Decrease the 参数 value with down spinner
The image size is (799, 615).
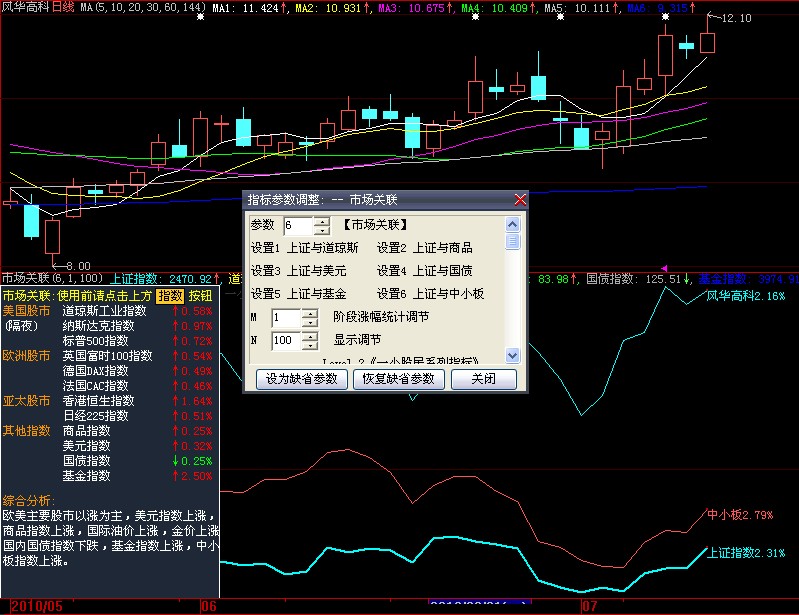tap(321, 231)
